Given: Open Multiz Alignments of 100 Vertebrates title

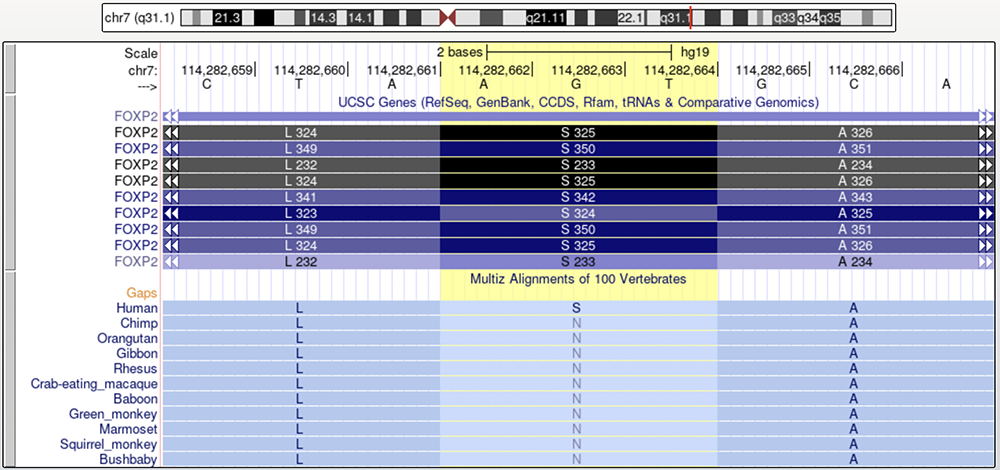Looking at the screenshot, I should tap(578, 279).
